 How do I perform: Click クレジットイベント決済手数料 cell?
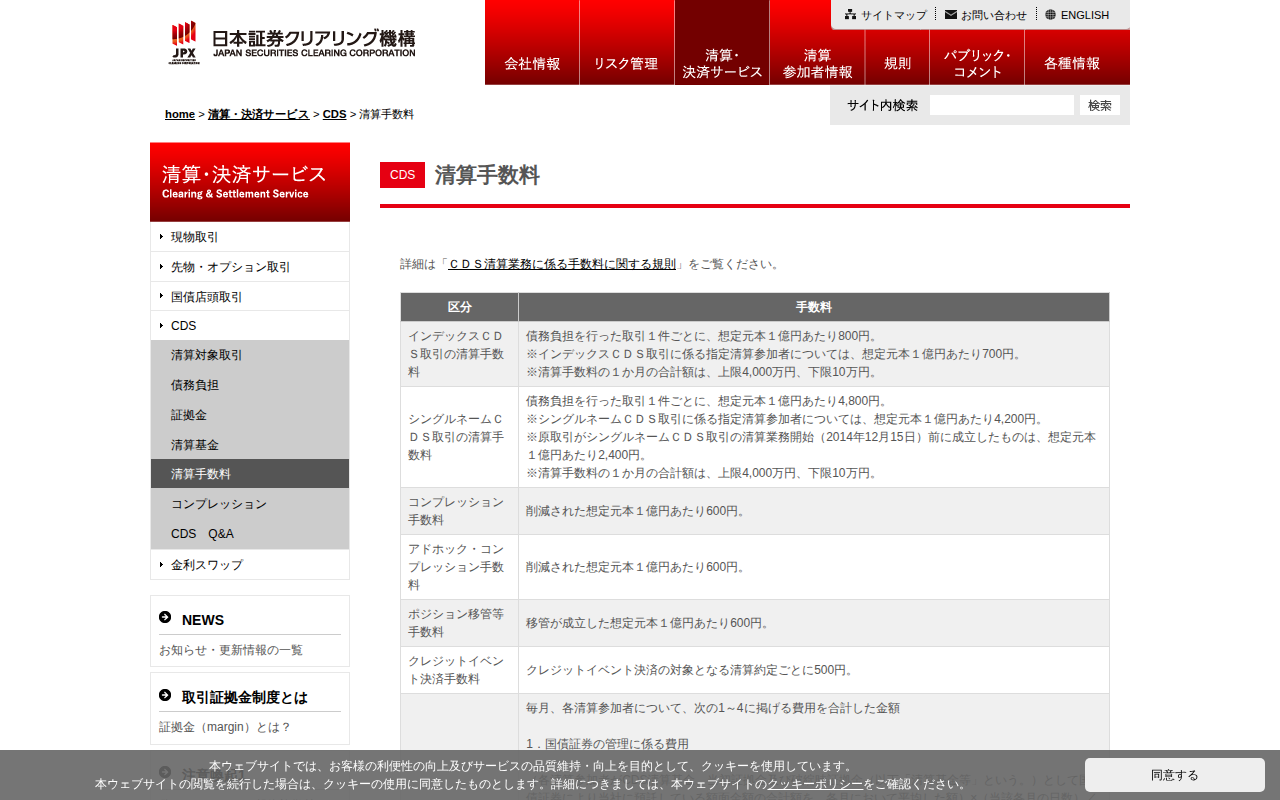pyautogui.click(x=460, y=670)
